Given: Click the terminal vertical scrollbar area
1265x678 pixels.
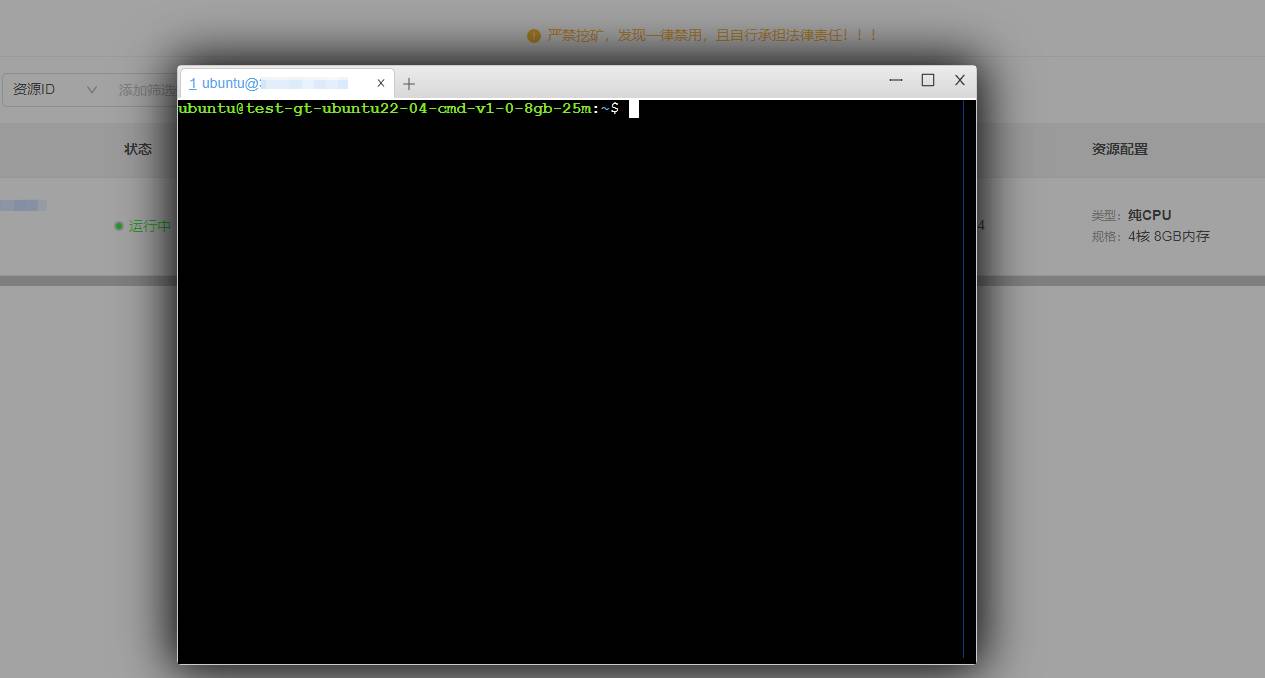Looking at the screenshot, I should click(x=969, y=380).
